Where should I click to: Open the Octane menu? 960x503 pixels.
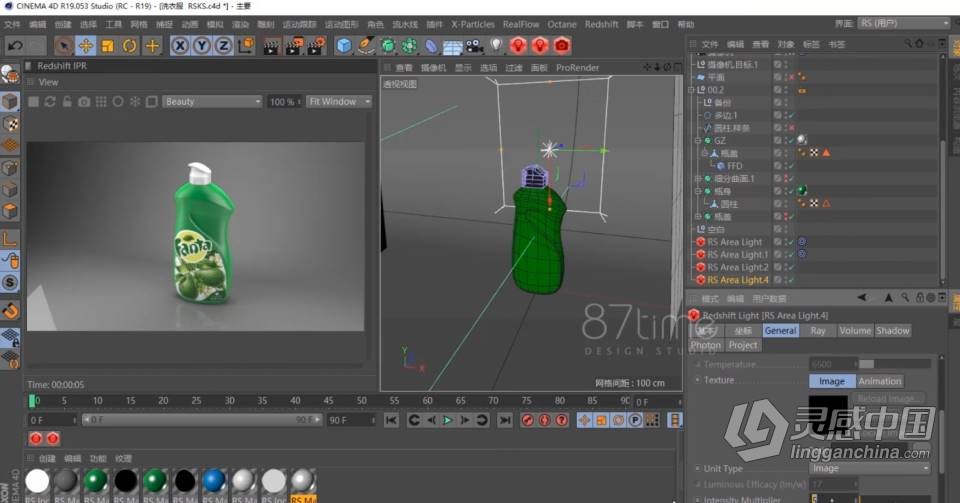561,24
